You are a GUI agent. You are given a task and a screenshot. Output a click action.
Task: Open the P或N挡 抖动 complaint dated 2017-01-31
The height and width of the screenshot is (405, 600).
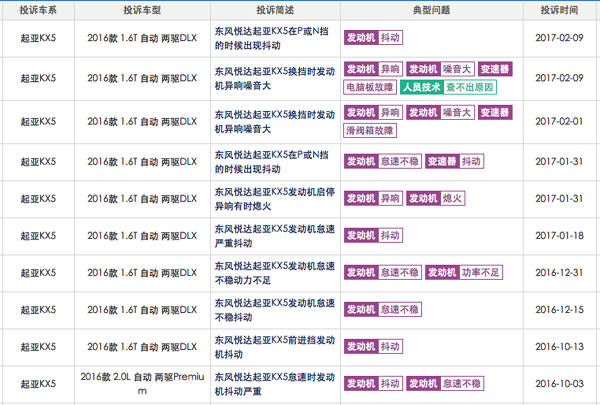272,162
